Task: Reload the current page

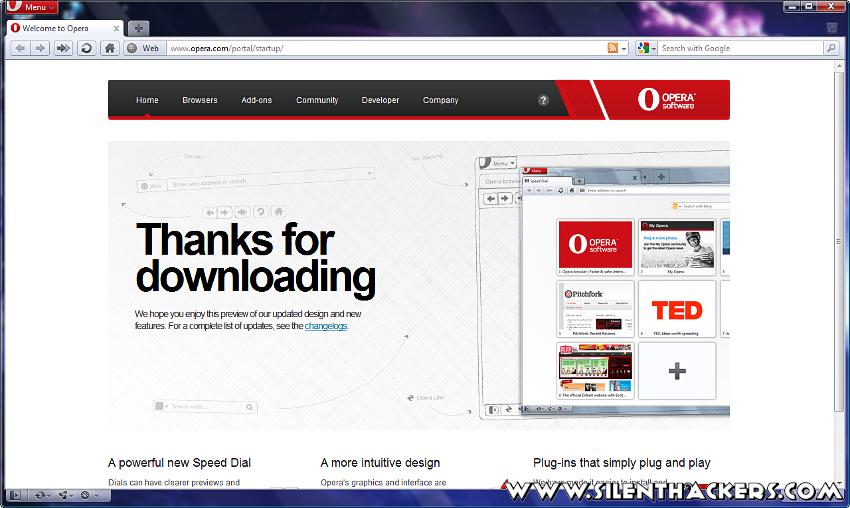Action: pyautogui.click(x=86, y=48)
